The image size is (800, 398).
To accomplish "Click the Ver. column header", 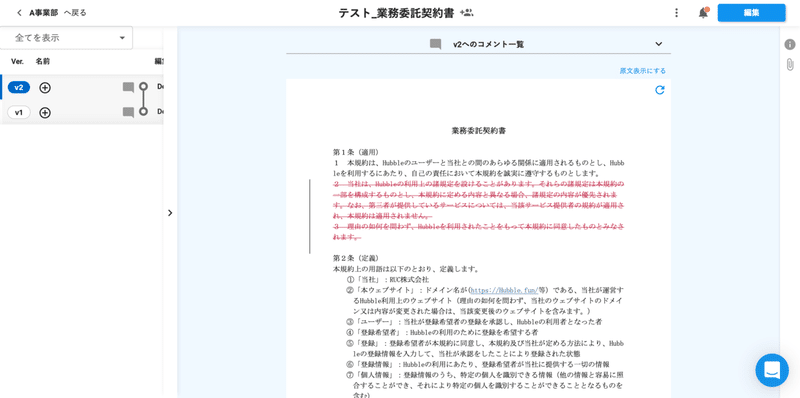I will [17, 61].
